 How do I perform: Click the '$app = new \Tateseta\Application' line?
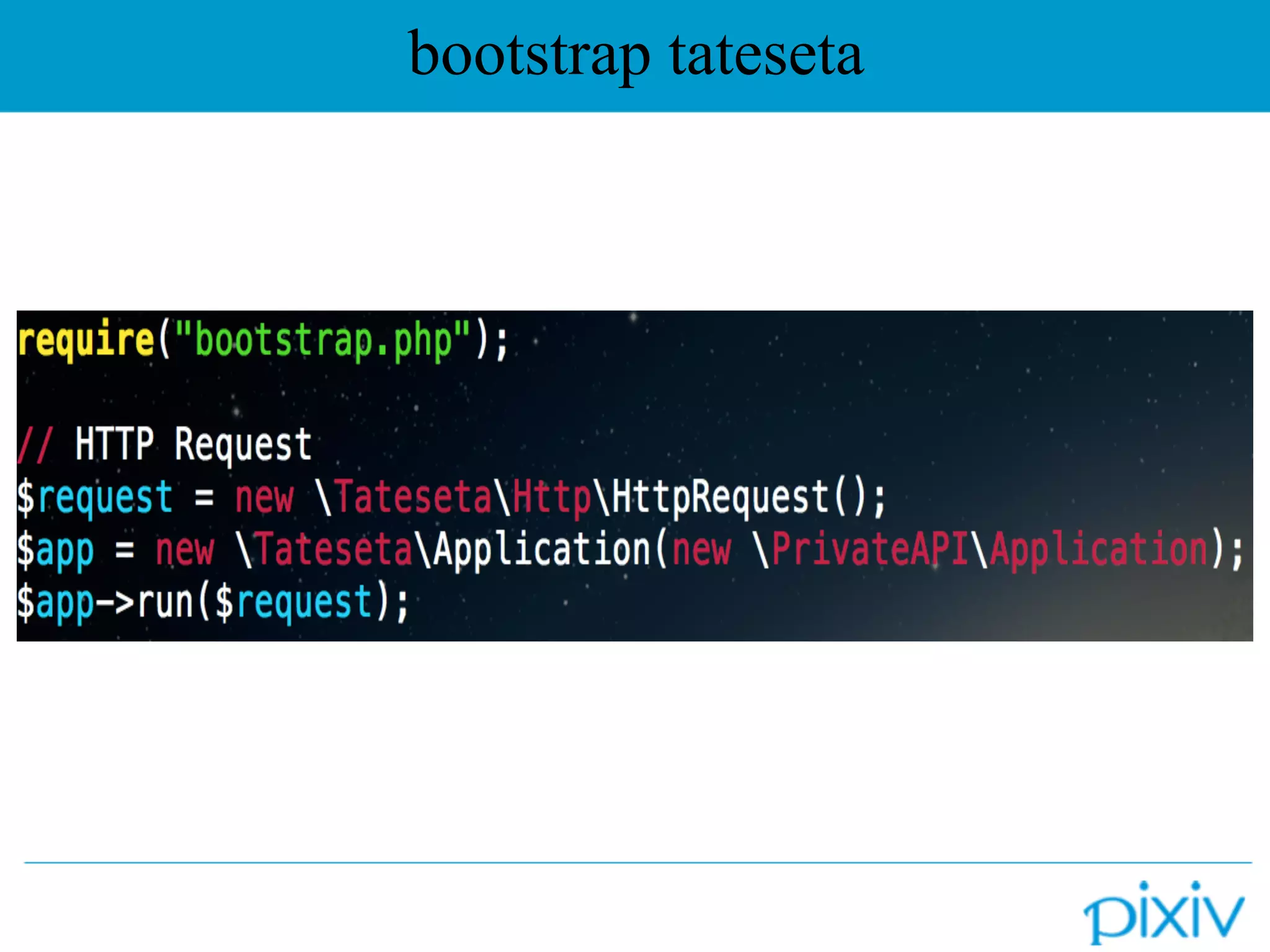tap(630, 550)
